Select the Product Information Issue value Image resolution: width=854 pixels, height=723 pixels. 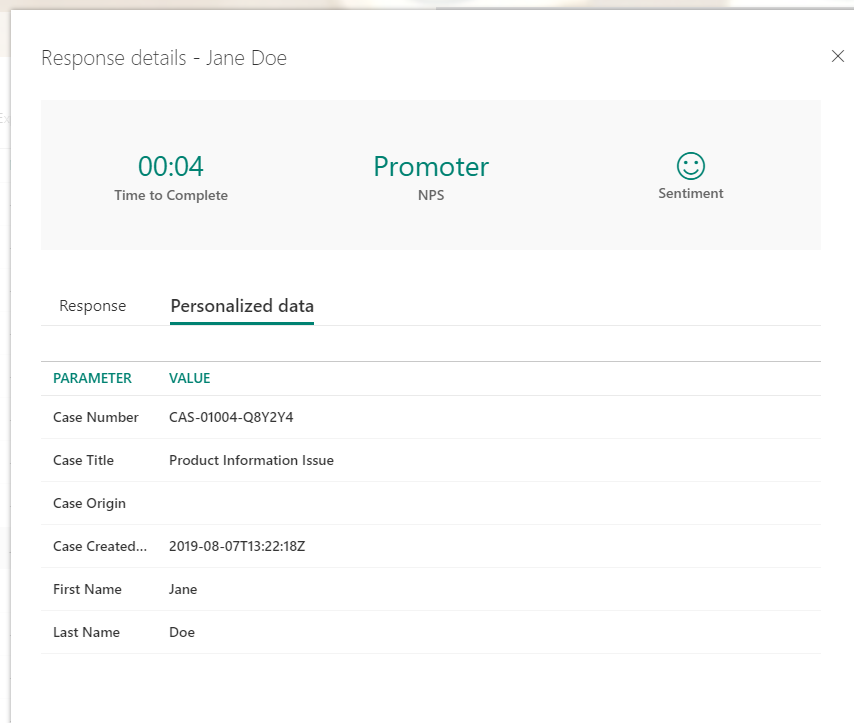(251, 460)
